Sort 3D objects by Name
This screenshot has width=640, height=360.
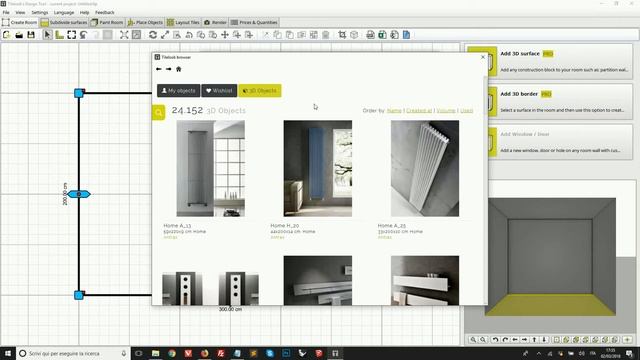pos(394,111)
